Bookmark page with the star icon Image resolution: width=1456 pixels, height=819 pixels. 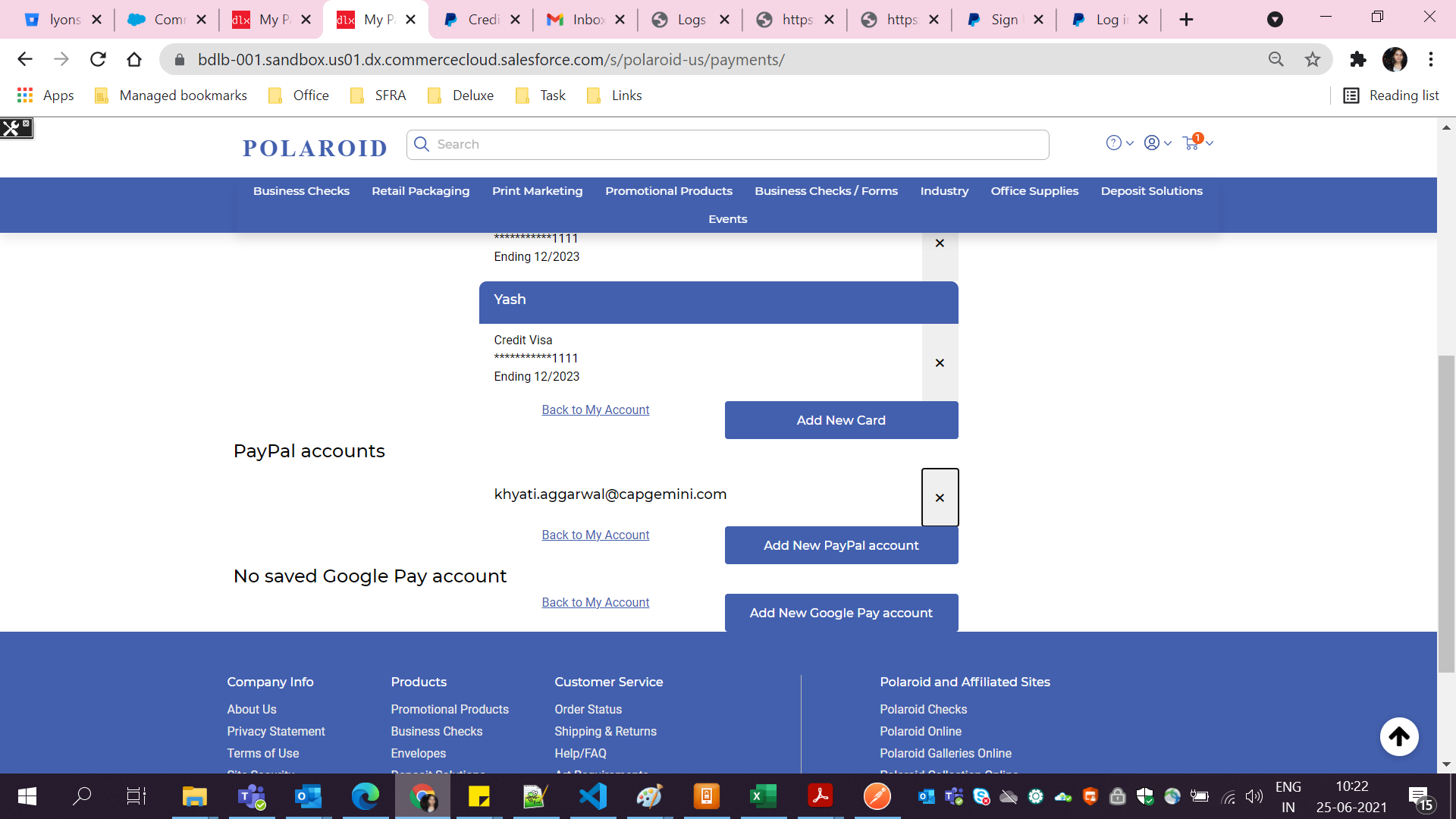pos(1313,59)
